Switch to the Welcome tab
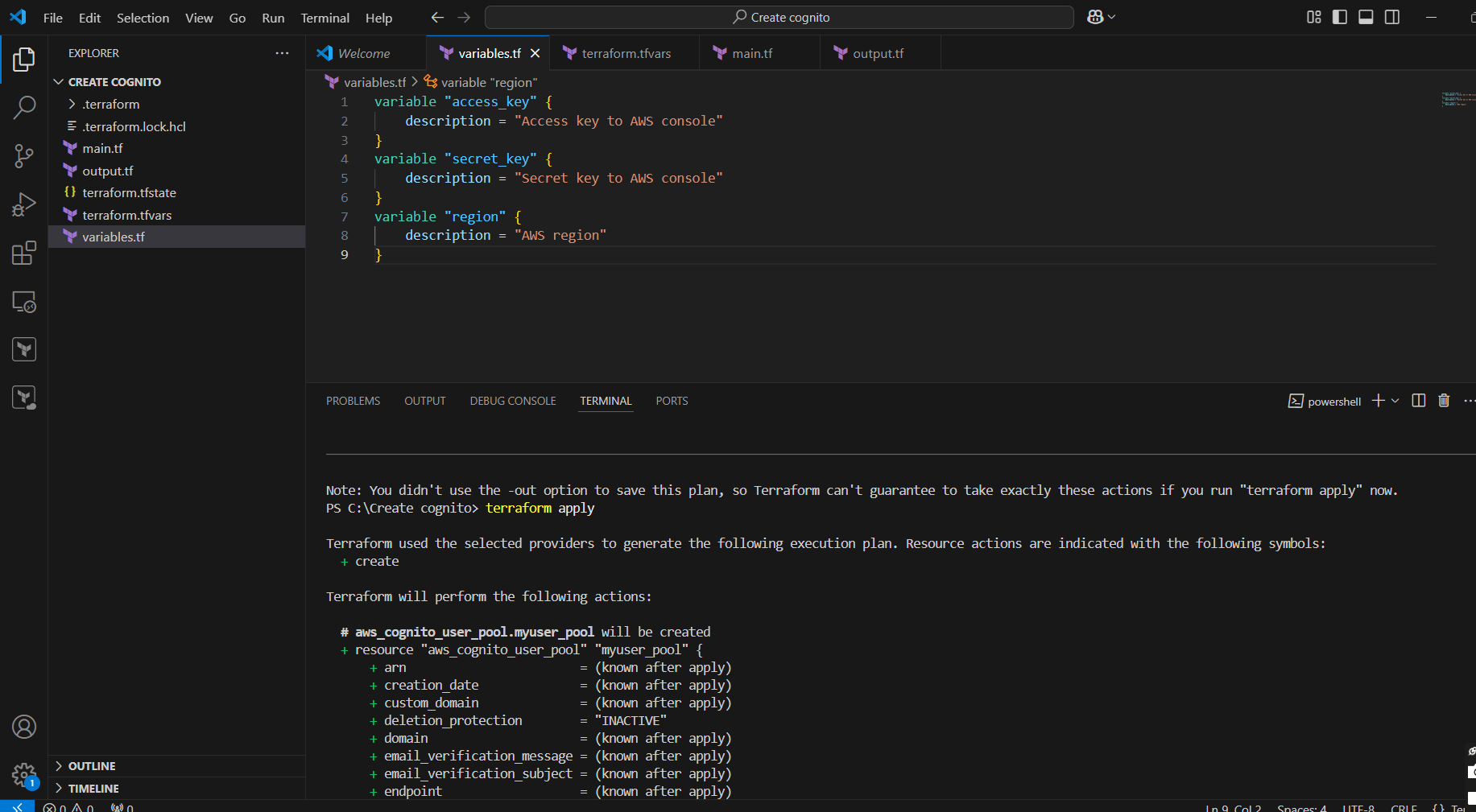1476x812 pixels. click(366, 53)
